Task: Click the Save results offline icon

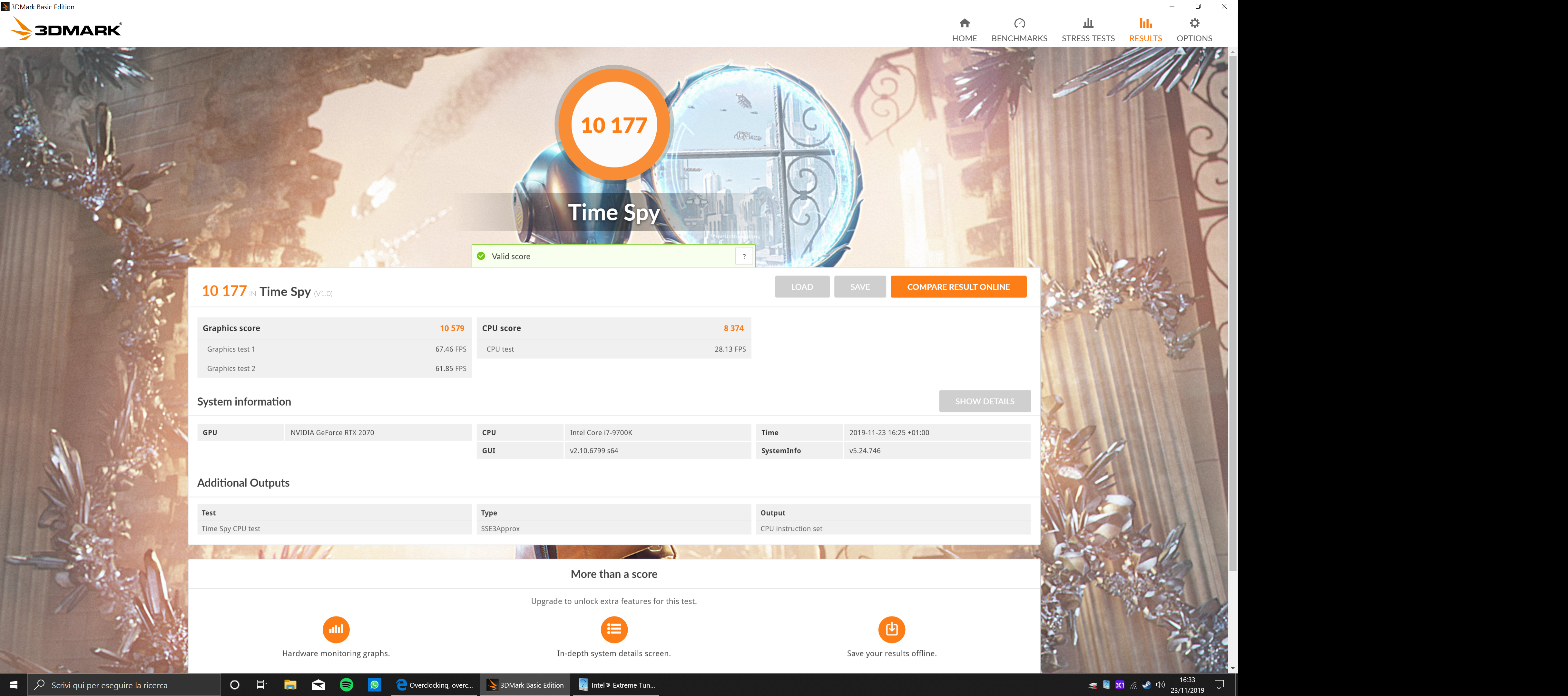Action: (891, 629)
